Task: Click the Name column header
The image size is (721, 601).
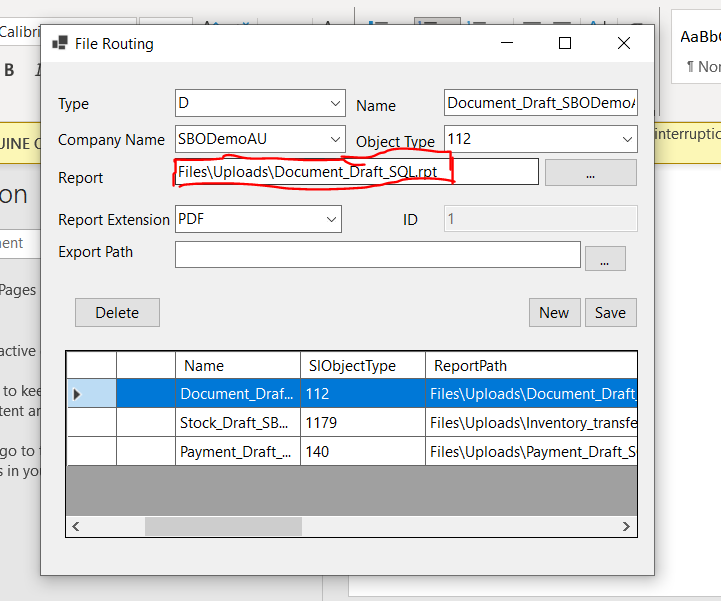Action: pyautogui.click(x=238, y=366)
